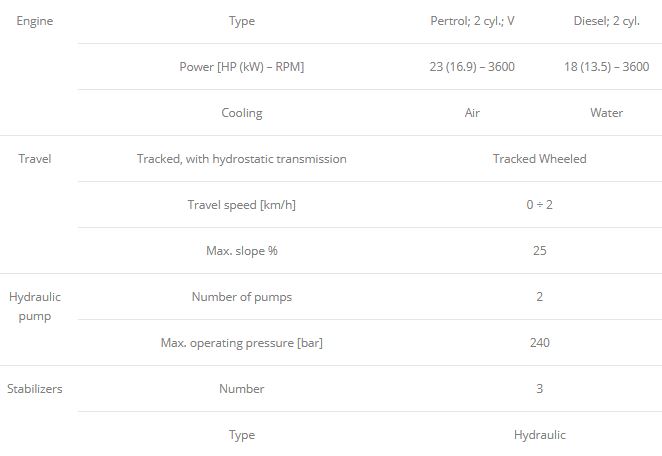662x456 pixels.
Task: Click the "Max. operating pressure [bar]" label
Action: click(241, 343)
